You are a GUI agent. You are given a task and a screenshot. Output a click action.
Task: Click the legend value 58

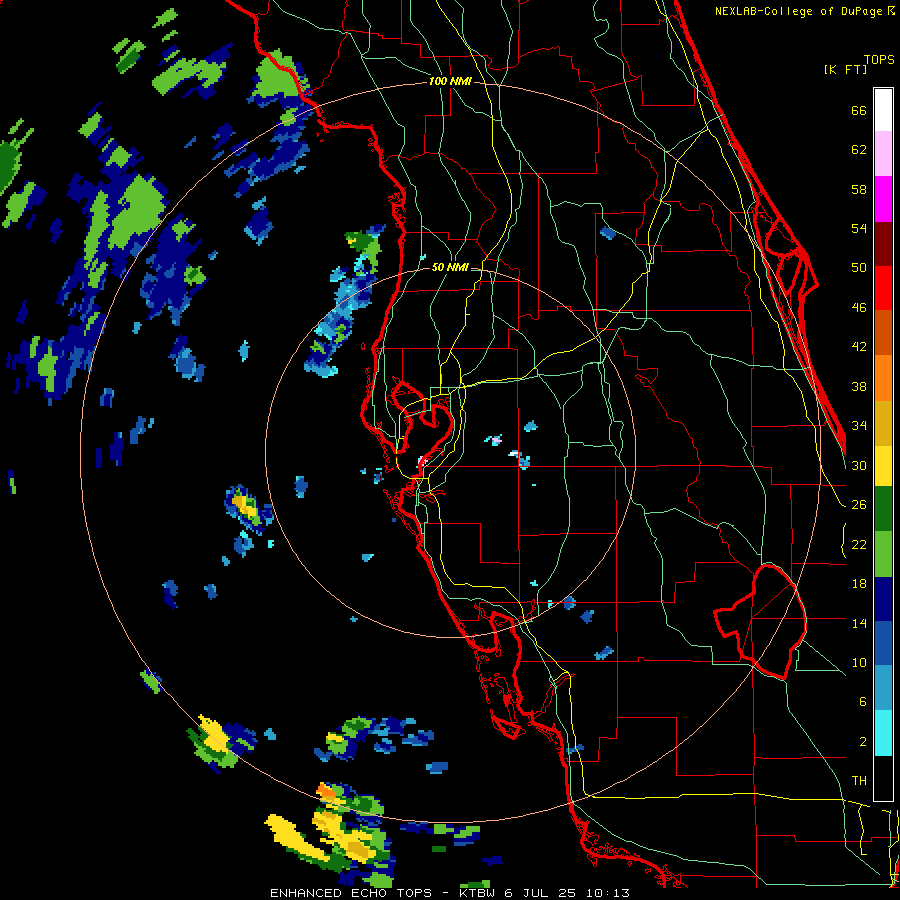[x=859, y=189]
